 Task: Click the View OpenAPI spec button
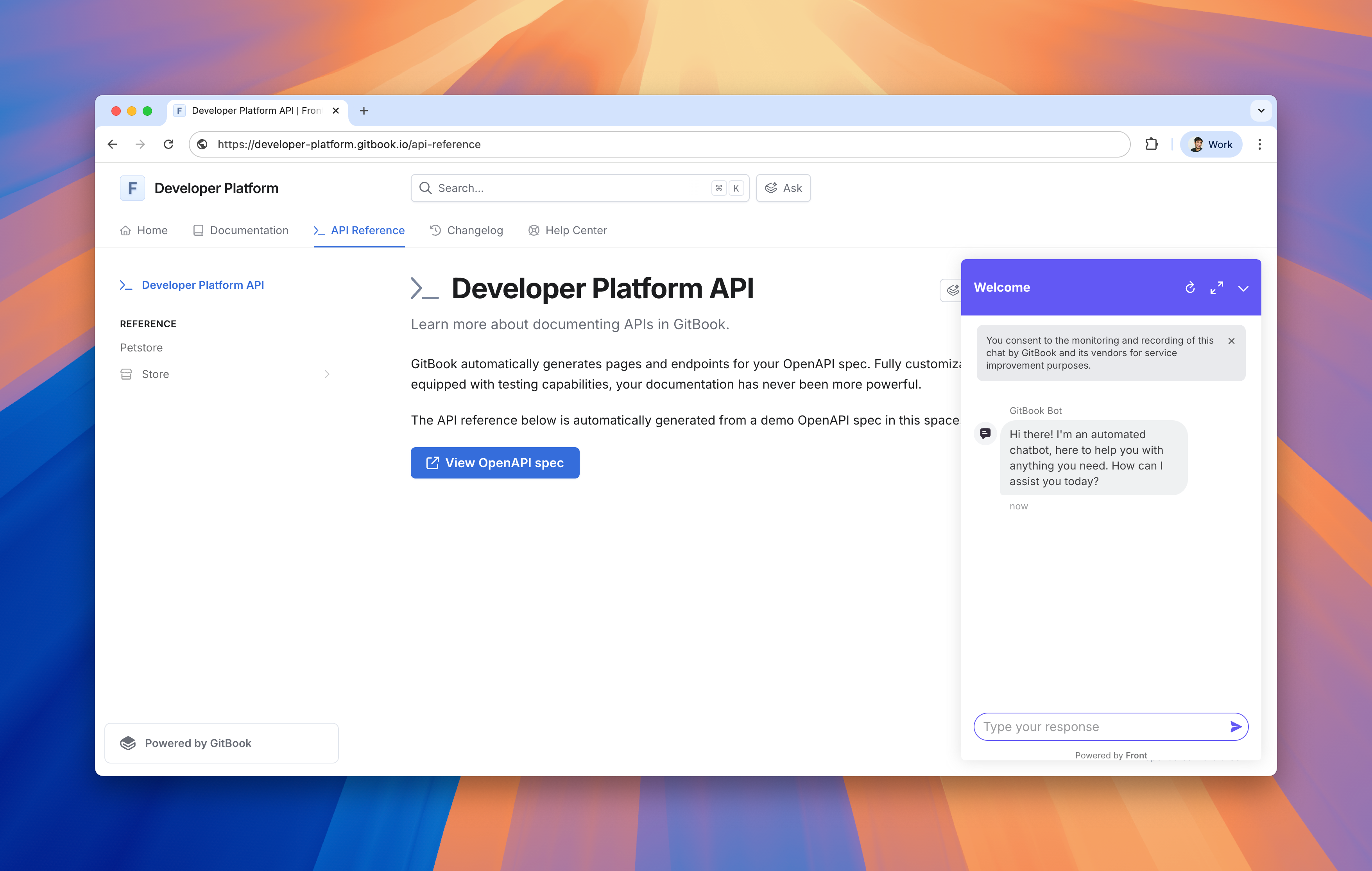click(x=494, y=463)
